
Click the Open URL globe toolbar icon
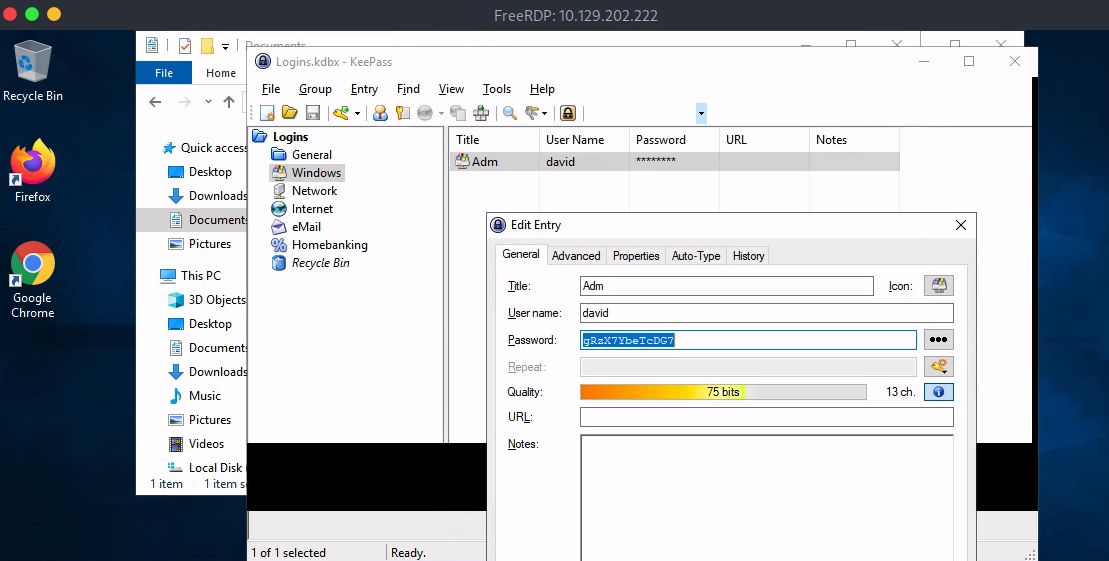tap(425, 112)
